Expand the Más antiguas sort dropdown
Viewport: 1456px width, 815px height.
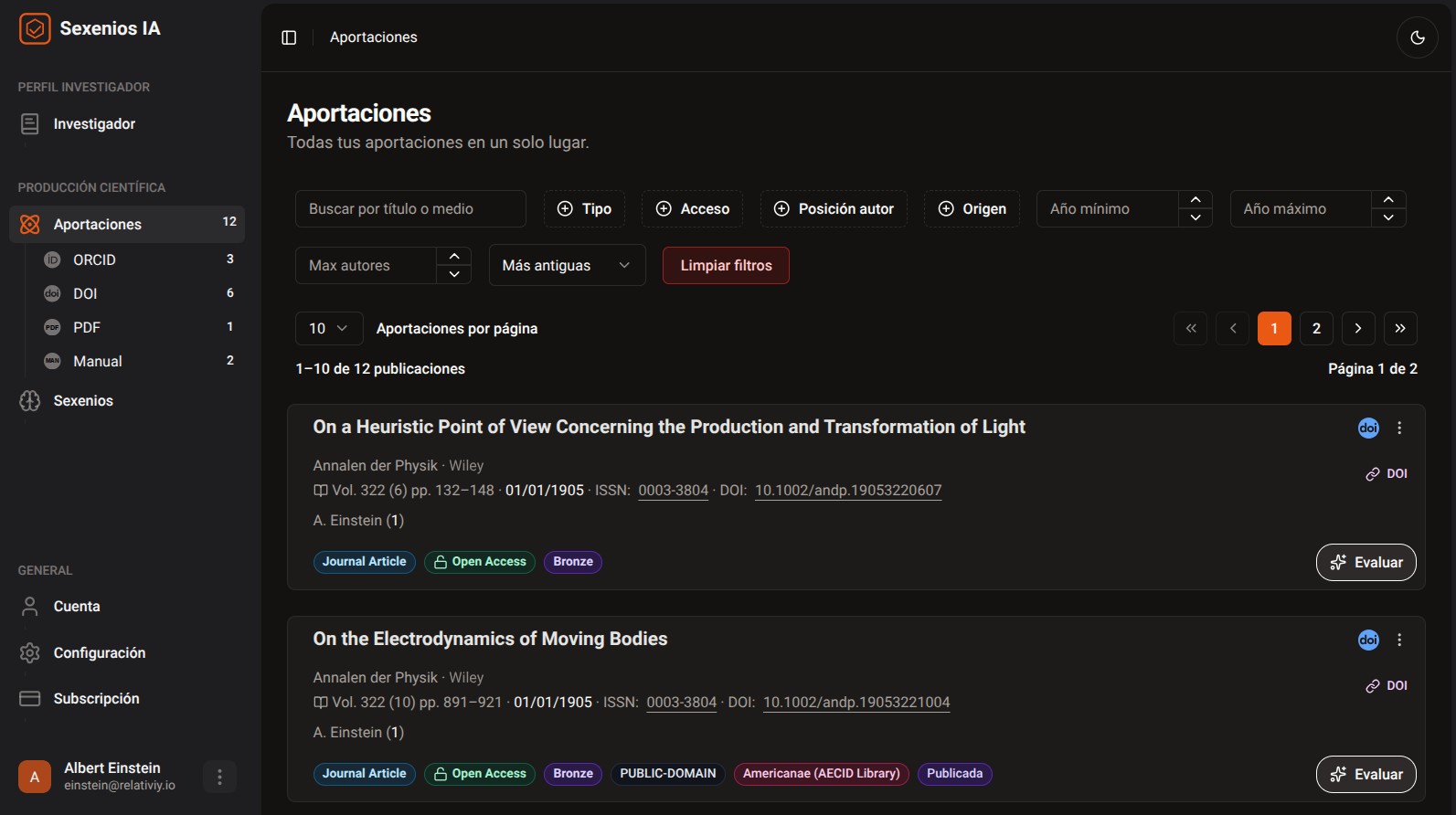pyautogui.click(x=567, y=265)
